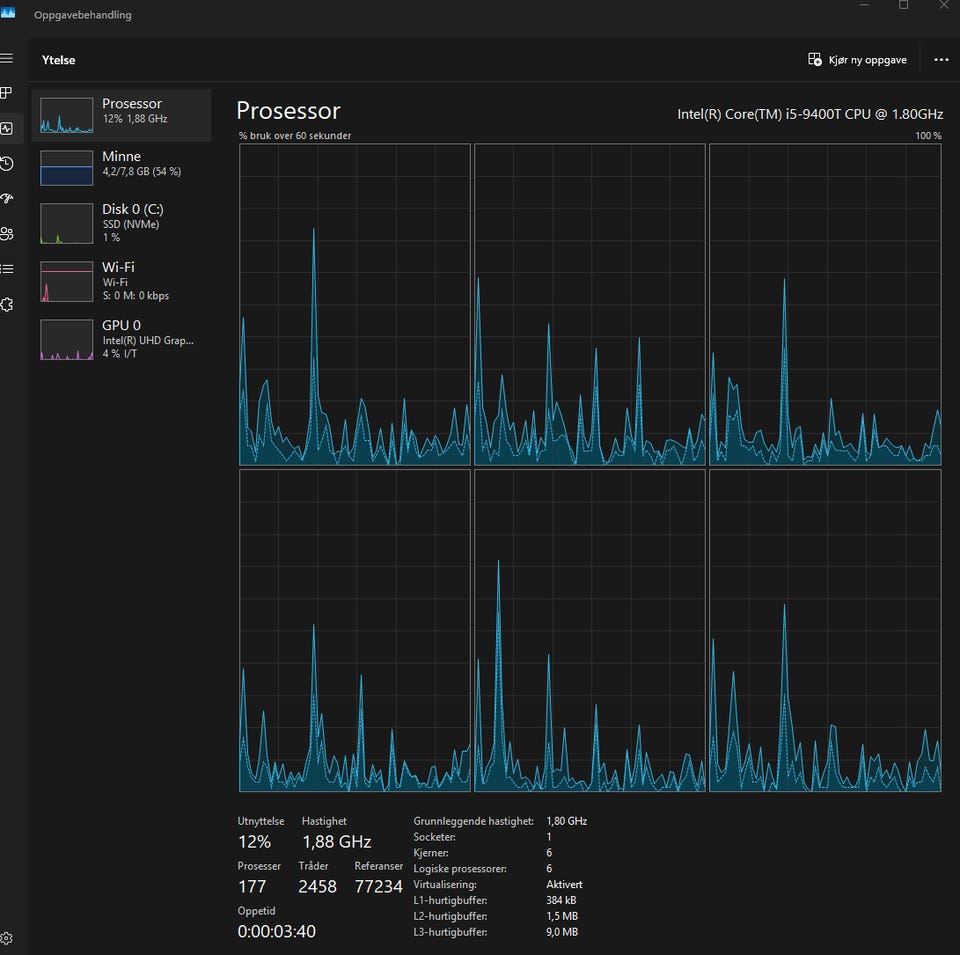Image resolution: width=960 pixels, height=955 pixels.
Task: Click the Intel(R) Core(TM) i5-9400T CPU name
Action: coord(810,114)
